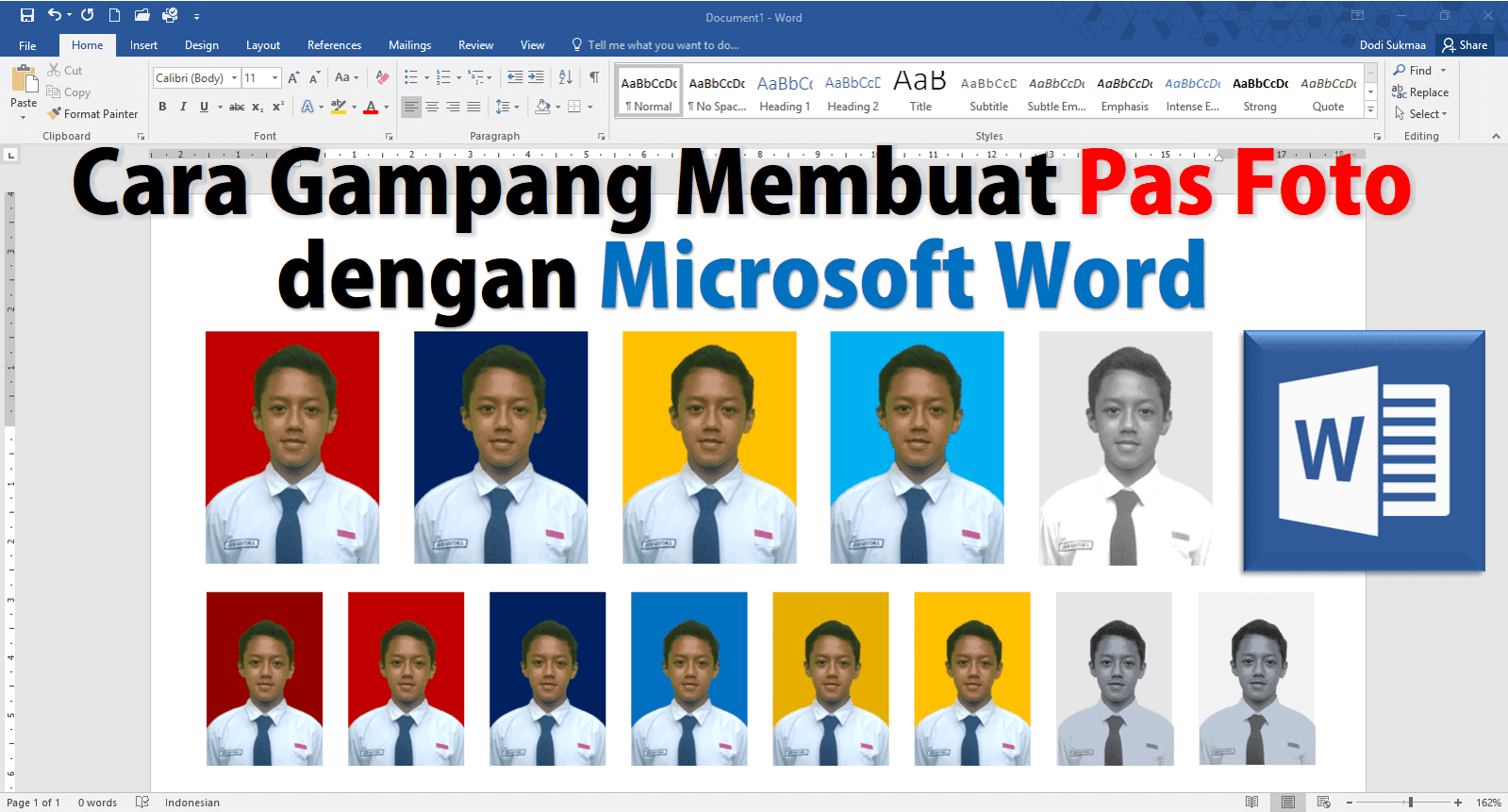
Task: Click Numbering list icon
Action: click(x=443, y=77)
